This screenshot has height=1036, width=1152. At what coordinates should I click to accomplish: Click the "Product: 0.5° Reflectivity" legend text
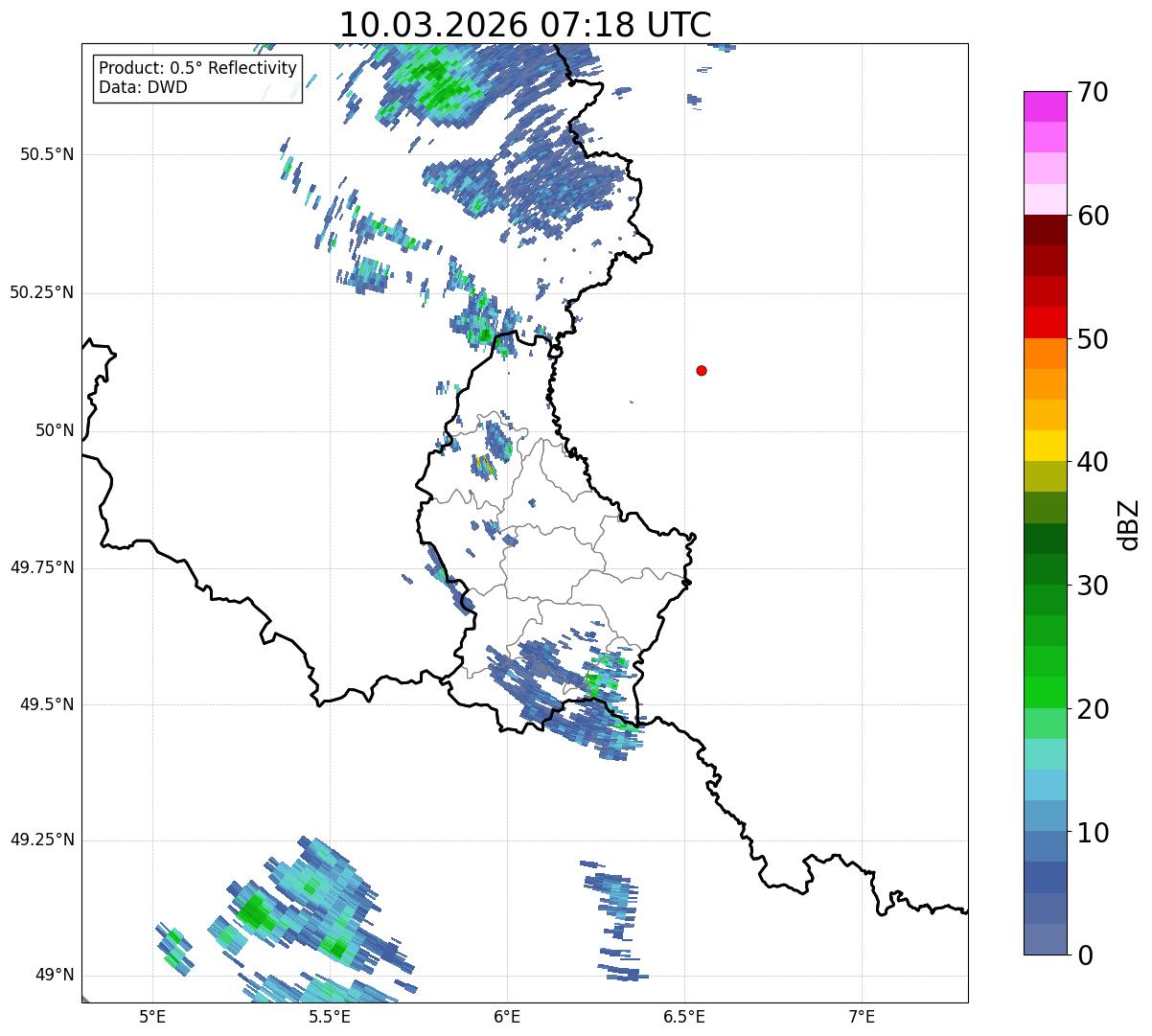[197, 69]
